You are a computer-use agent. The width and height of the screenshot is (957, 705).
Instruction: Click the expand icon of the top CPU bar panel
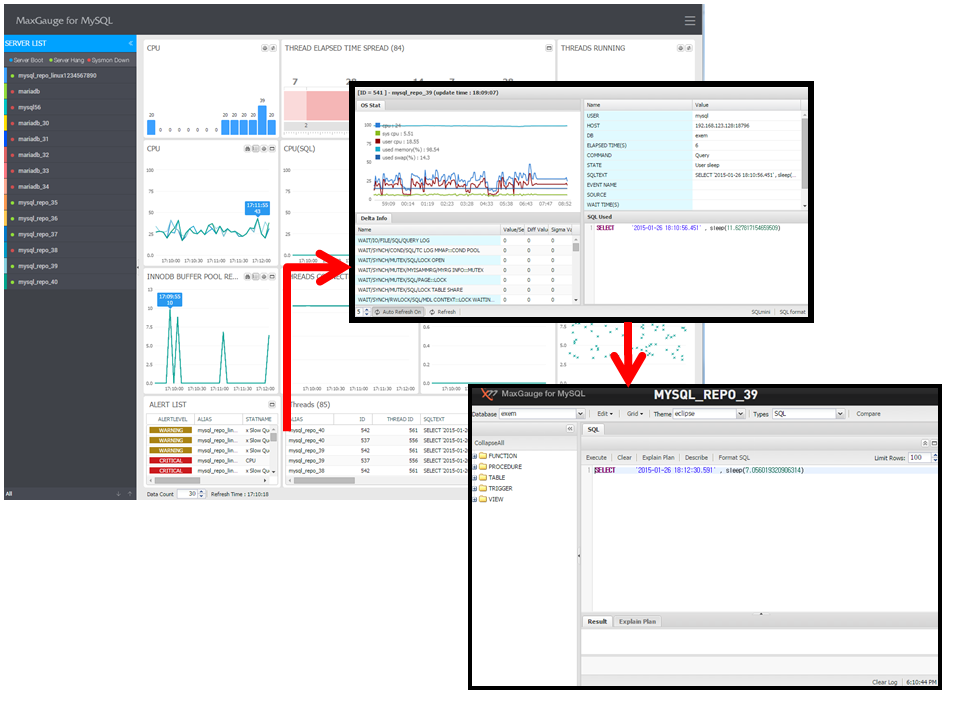(x=273, y=48)
